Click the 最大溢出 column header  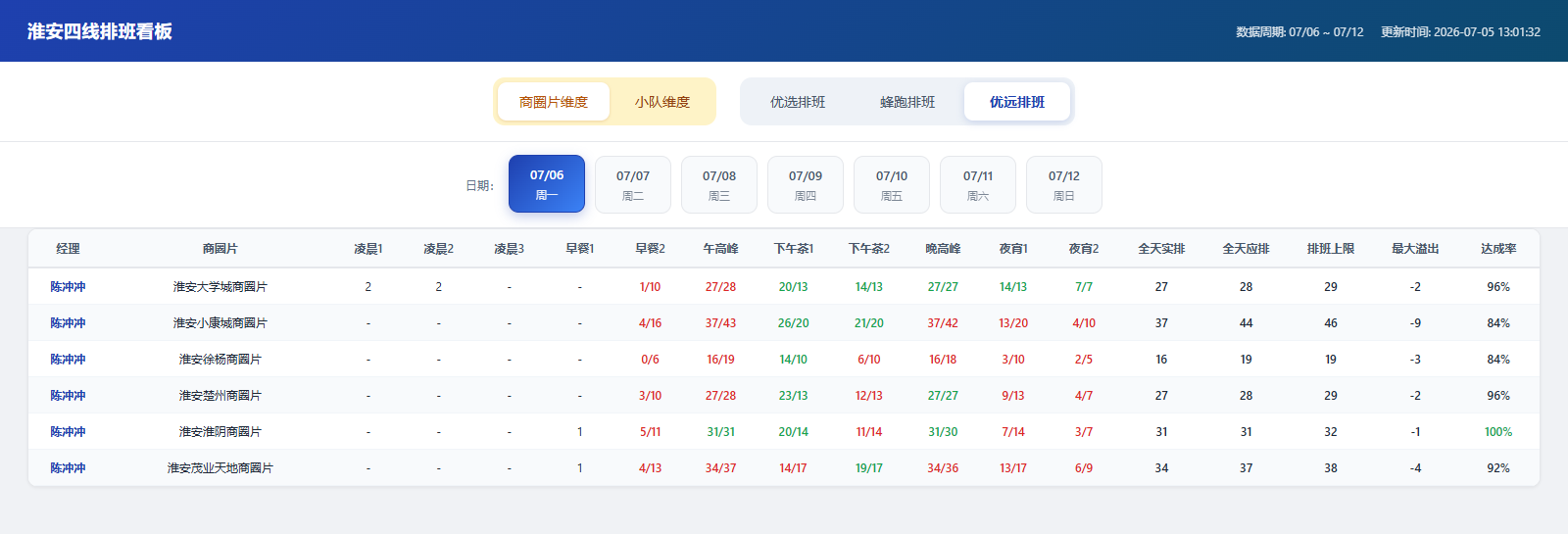[x=1415, y=249]
